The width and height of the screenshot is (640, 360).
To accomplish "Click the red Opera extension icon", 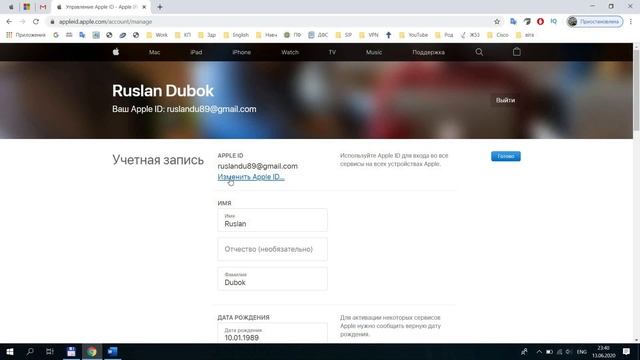I will point(540,22).
